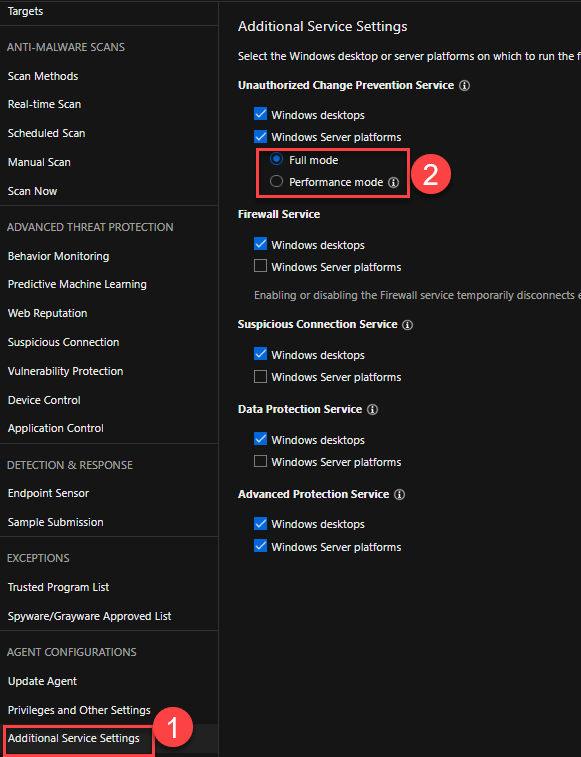
Task: Navigate to Update Agent configuration
Action: tap(43, 681)
